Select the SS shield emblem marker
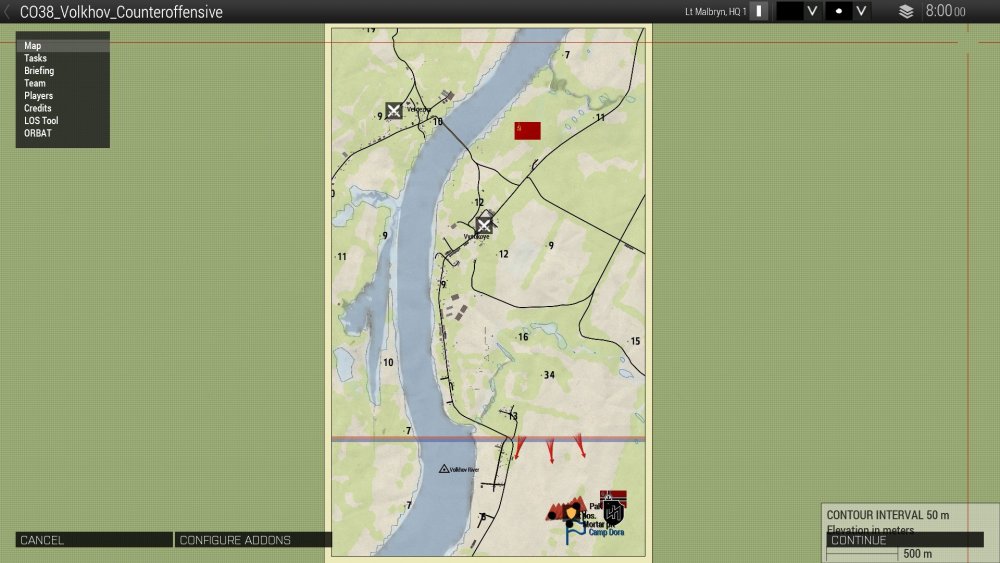1000x563 pixels. pyautogui.click(x=613, y=513)
